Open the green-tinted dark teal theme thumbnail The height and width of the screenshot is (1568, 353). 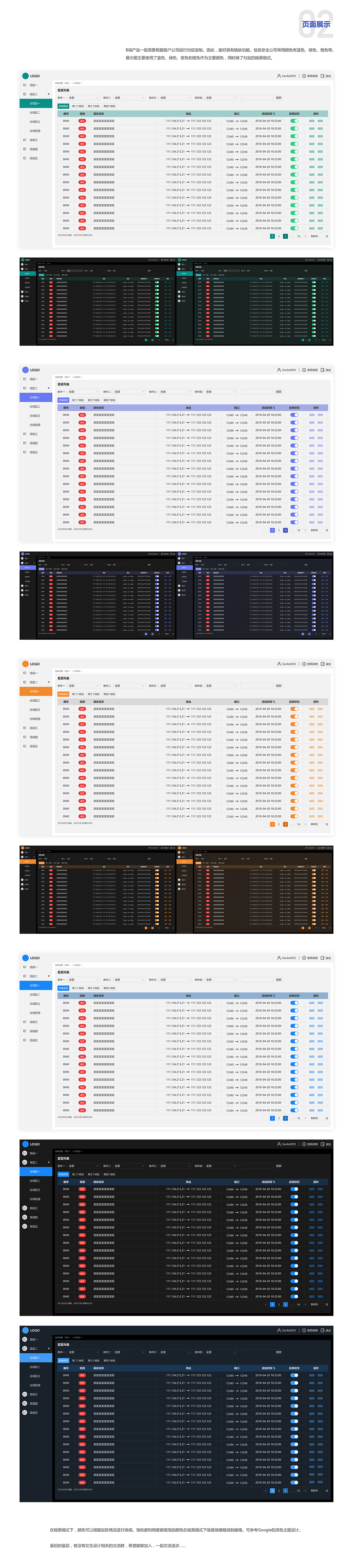(255, 302)
